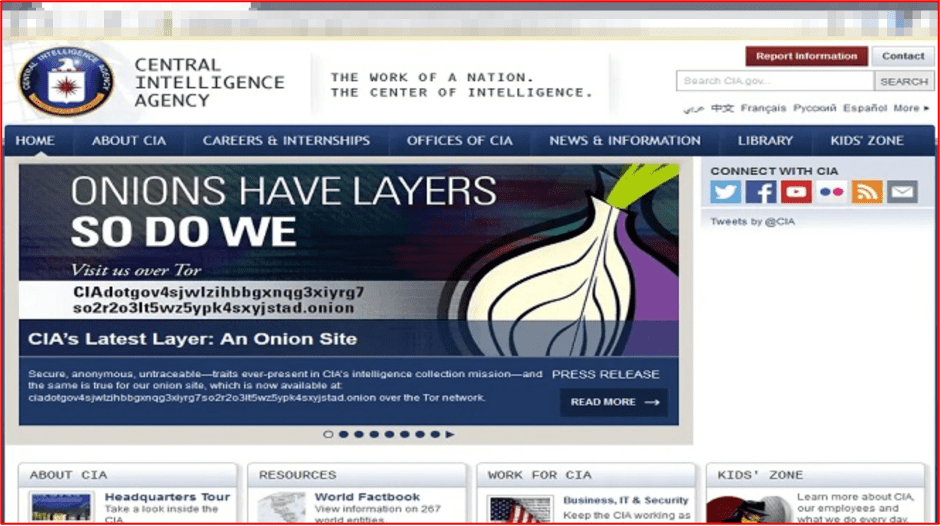Select first carousel slide dot
The image size is (940, 526).
point(328,434)
